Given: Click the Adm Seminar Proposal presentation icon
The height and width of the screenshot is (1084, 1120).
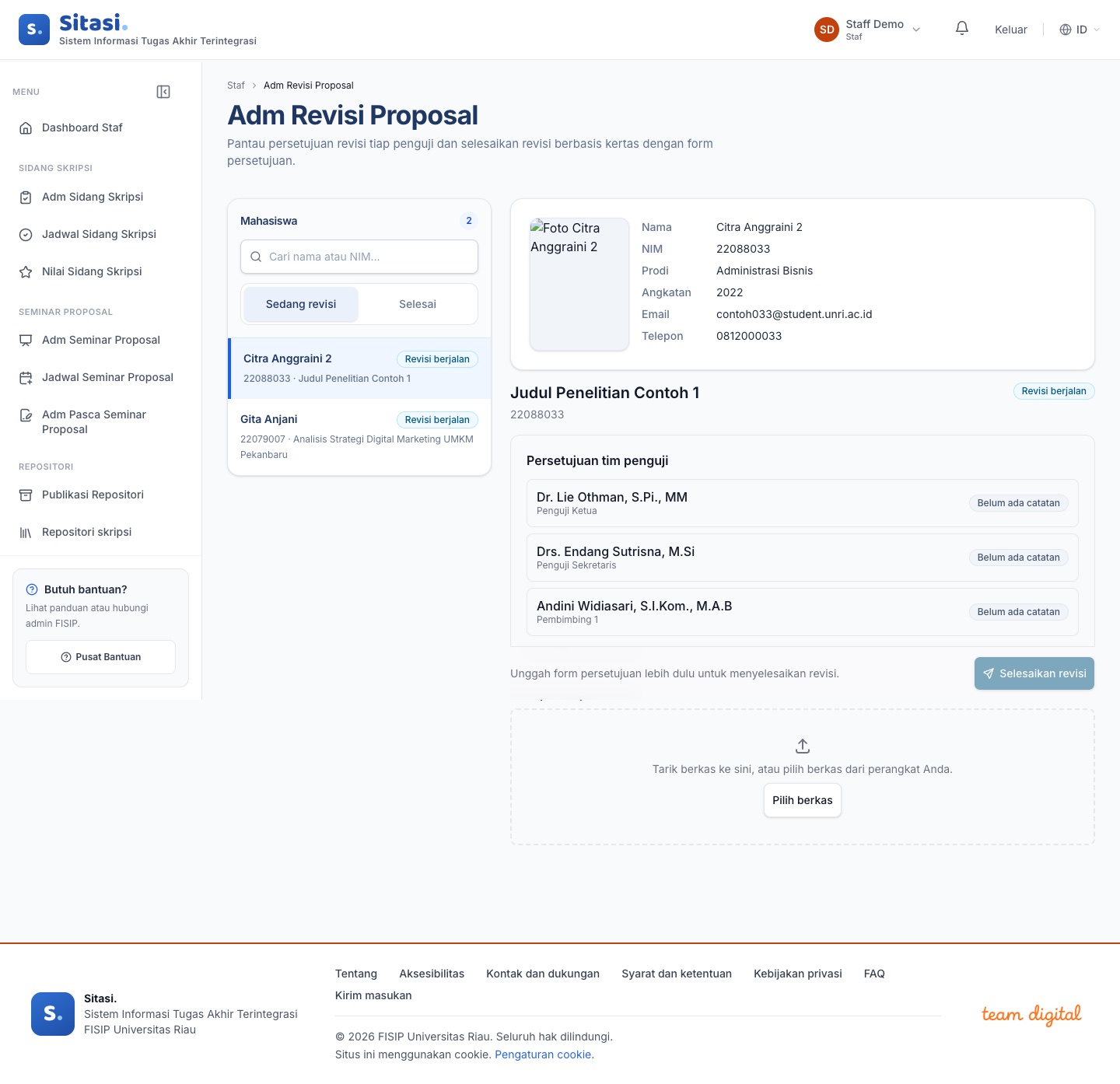Looking at the screenshot, I should pos(26,341).
